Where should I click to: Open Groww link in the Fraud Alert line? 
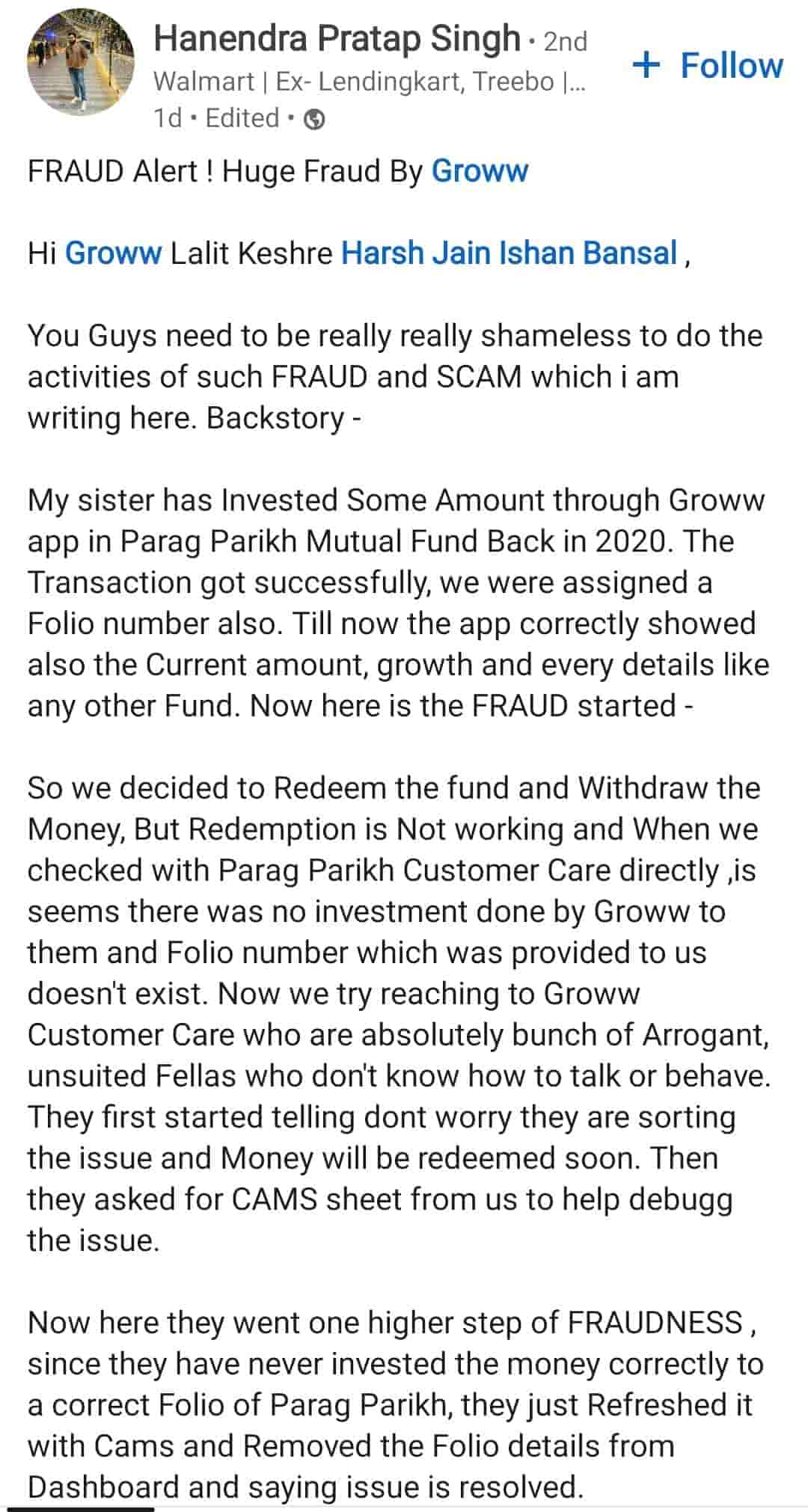click(480, 171)
